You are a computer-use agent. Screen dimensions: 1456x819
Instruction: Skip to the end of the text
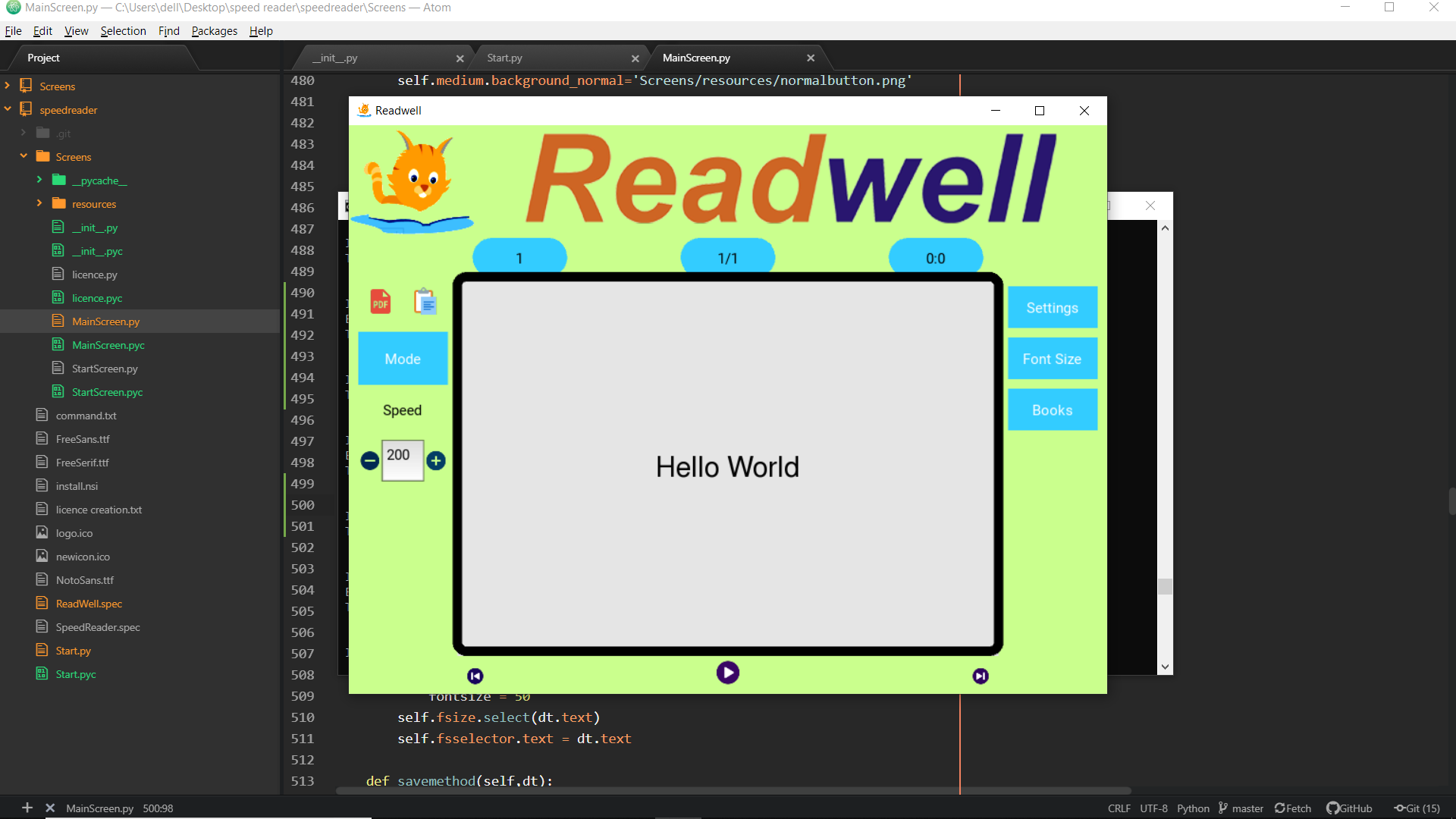coord(980,676)
